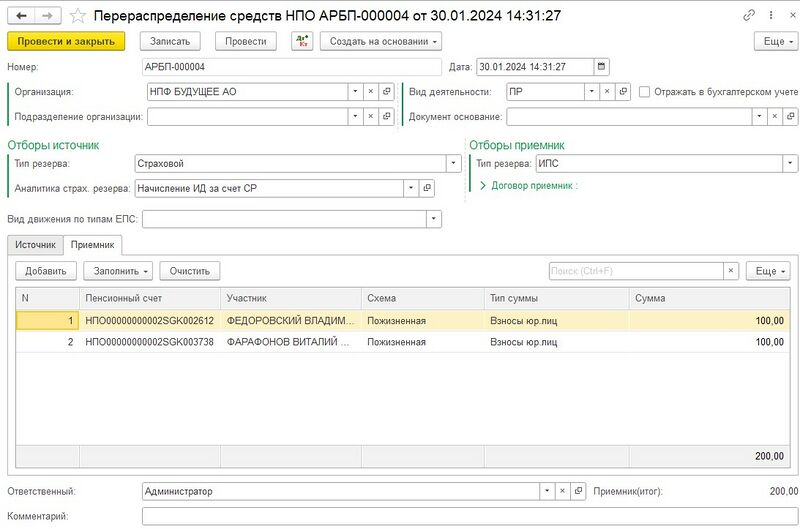Switch to the Источник tab
The width and height of the screenshot is (800, 529).
click(35, 244)
